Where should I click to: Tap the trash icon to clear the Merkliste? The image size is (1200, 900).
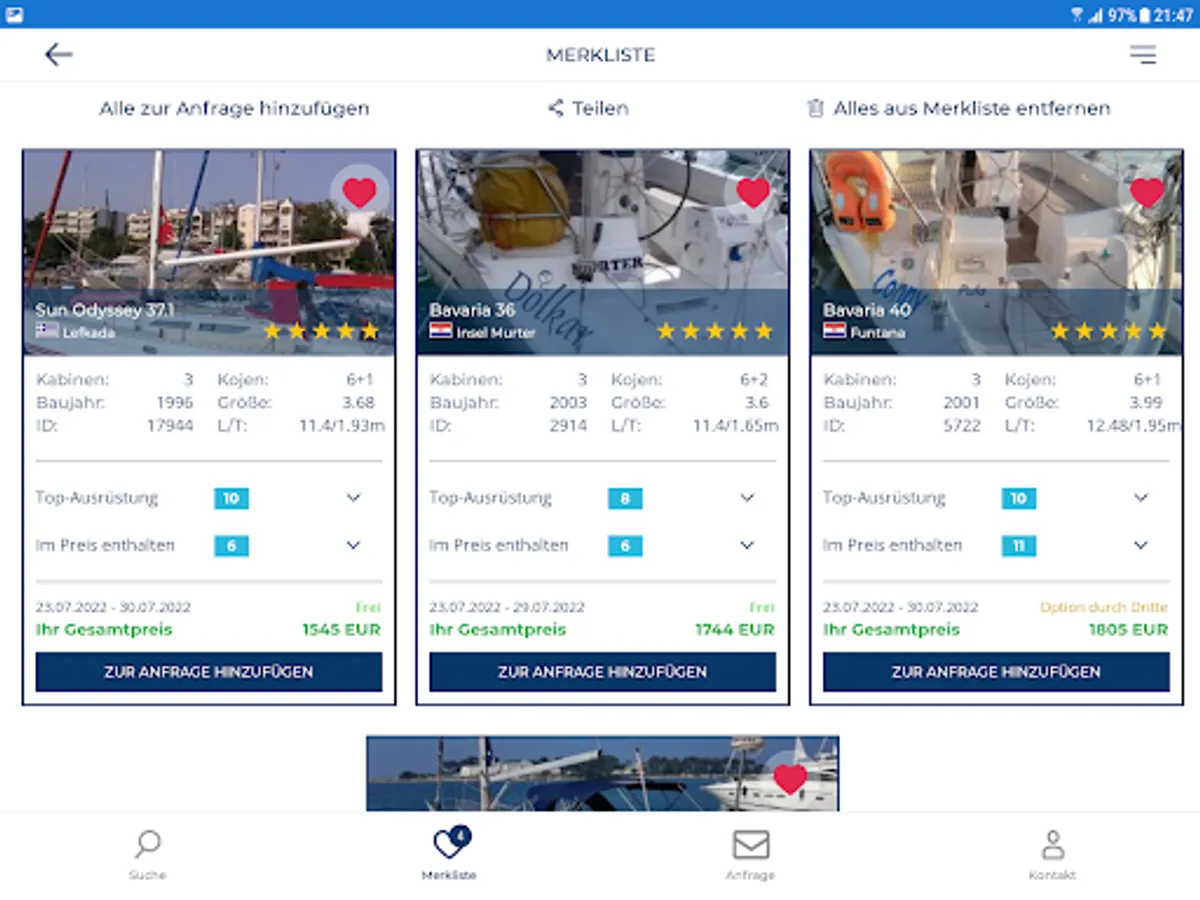pyautogui.click(x=816, y=108)
